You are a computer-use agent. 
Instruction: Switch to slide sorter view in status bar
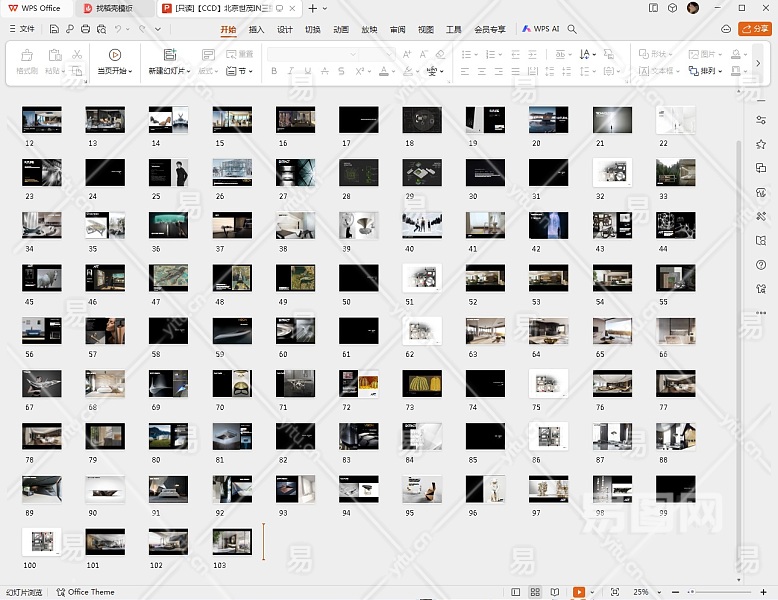(535, 592)
